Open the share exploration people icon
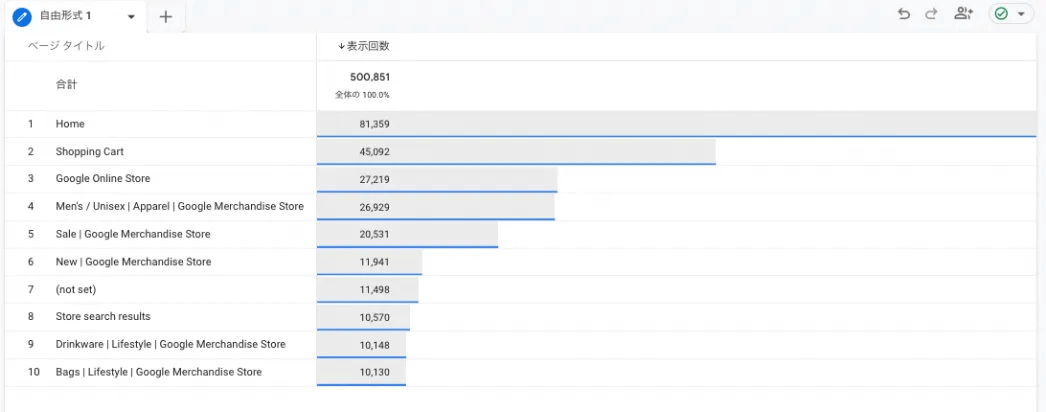 point(963,14)
